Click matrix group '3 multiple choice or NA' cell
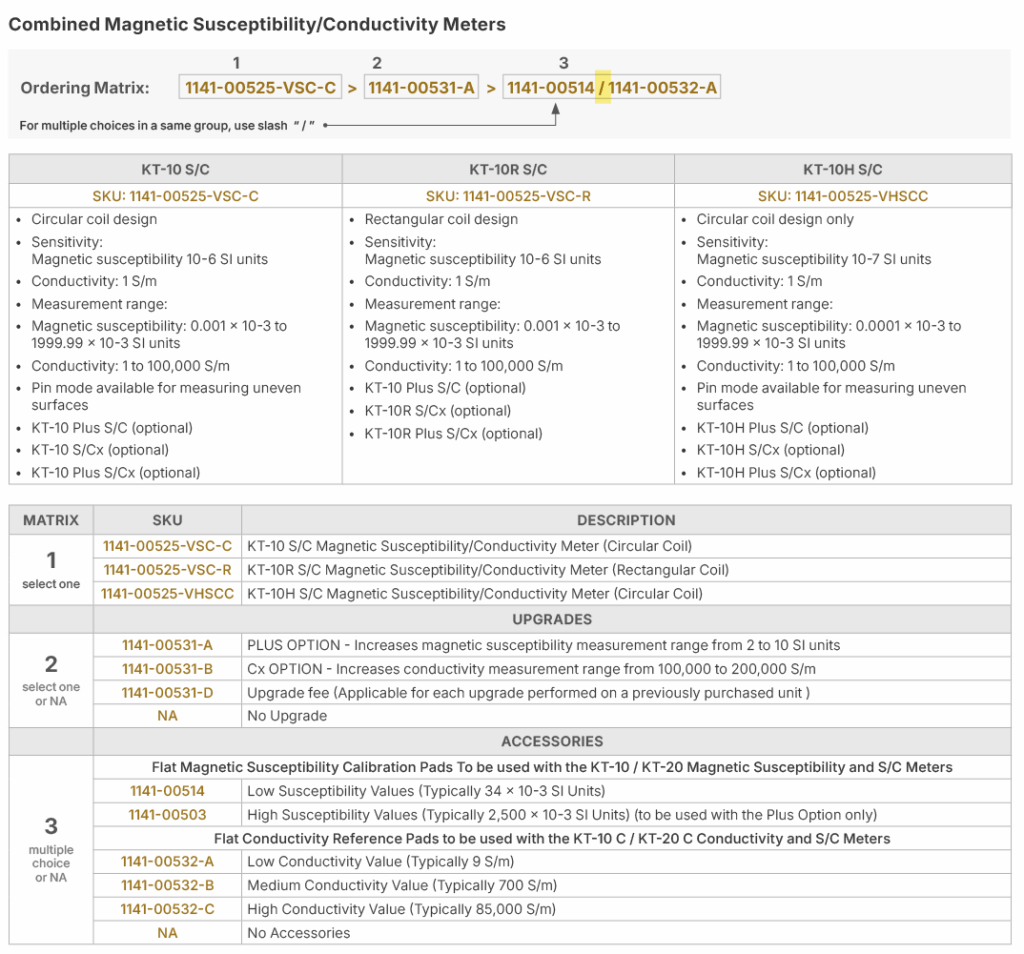1024x954 pixels. (51, 850)
